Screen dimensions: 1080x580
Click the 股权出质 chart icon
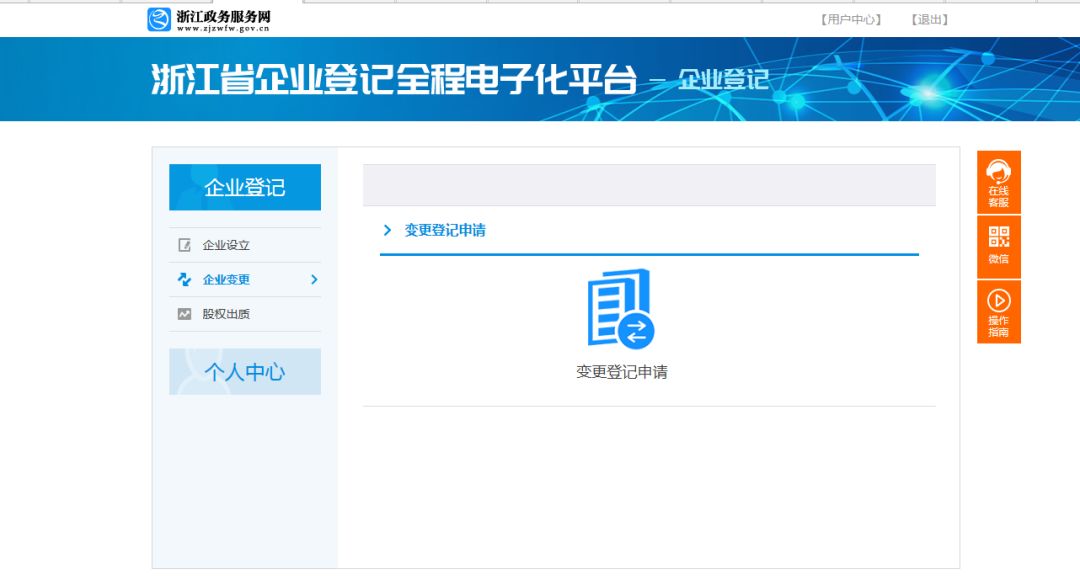tap(185, 314)
